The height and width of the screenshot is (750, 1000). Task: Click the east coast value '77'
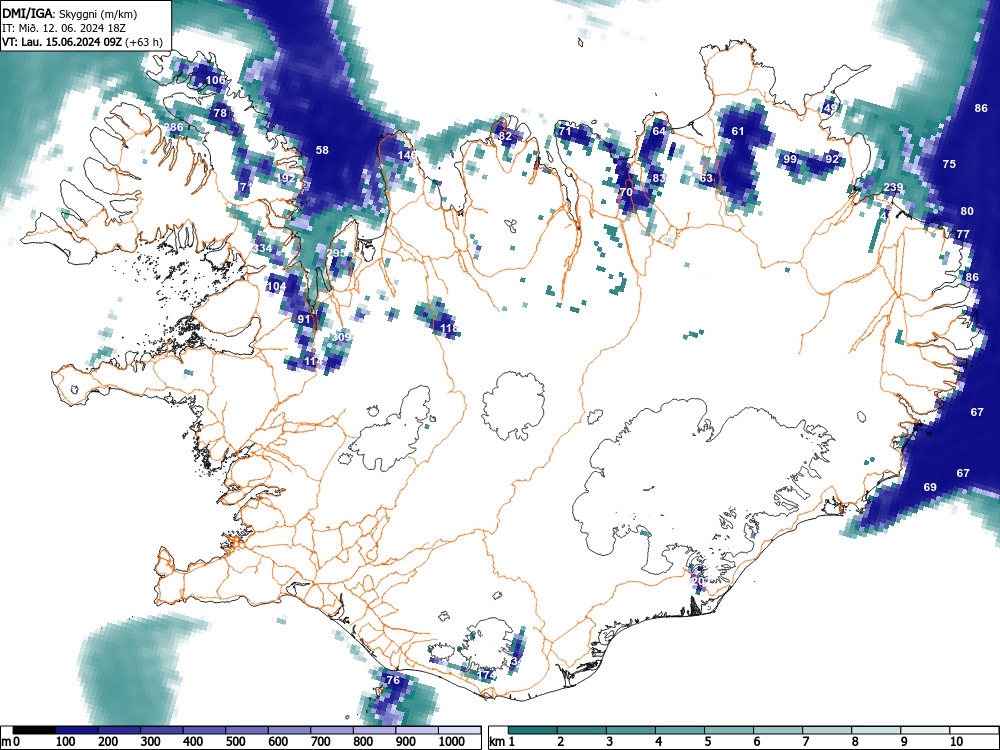click(x=963, y=234)
